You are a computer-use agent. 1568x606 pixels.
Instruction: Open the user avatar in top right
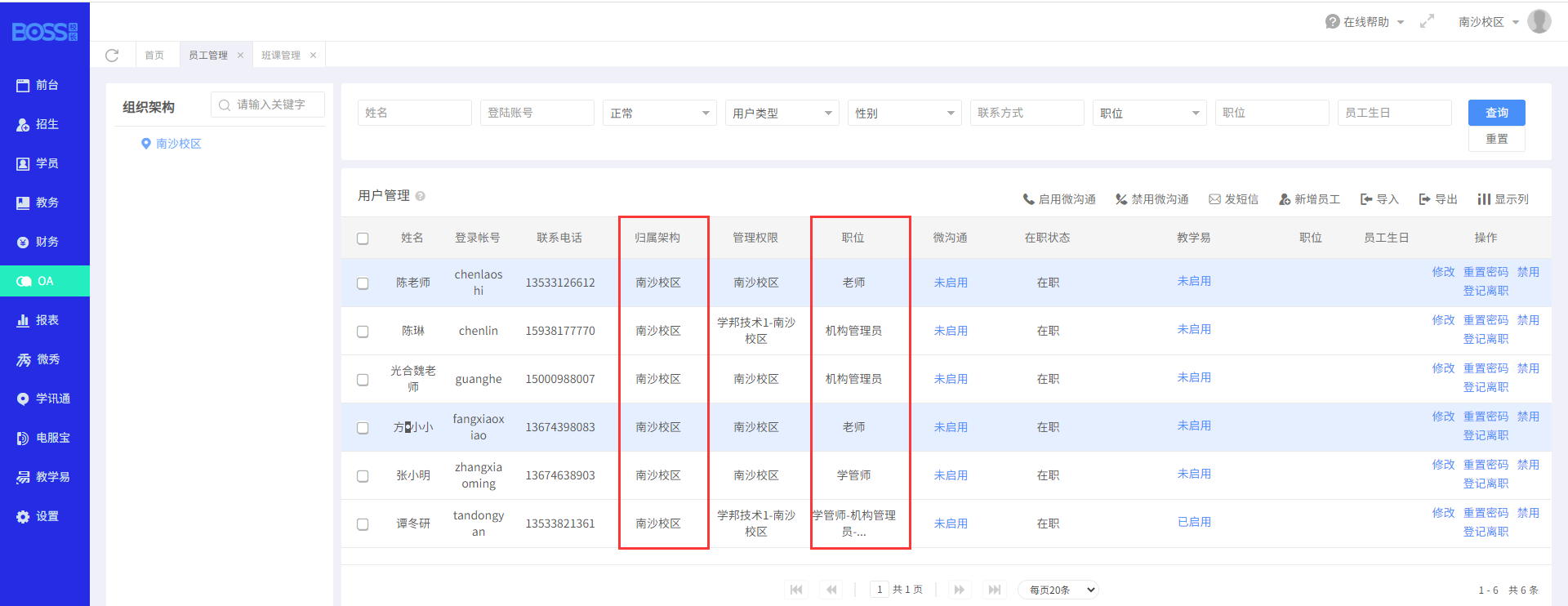tap(1539, 22)
